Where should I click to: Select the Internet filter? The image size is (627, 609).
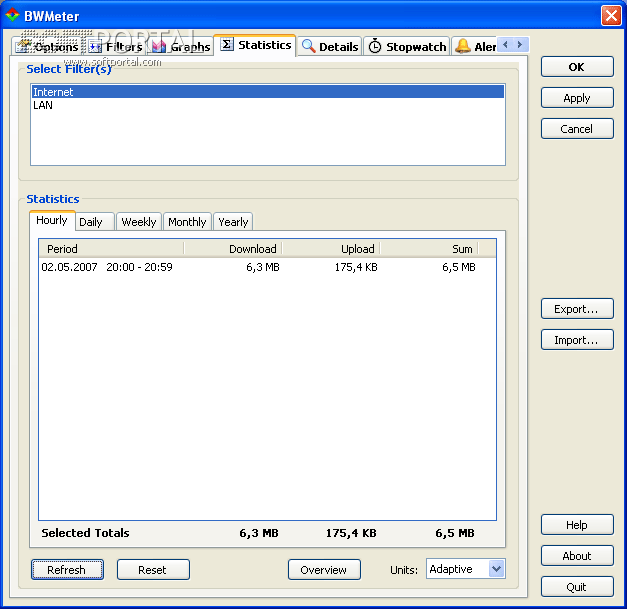coord(268,92)
